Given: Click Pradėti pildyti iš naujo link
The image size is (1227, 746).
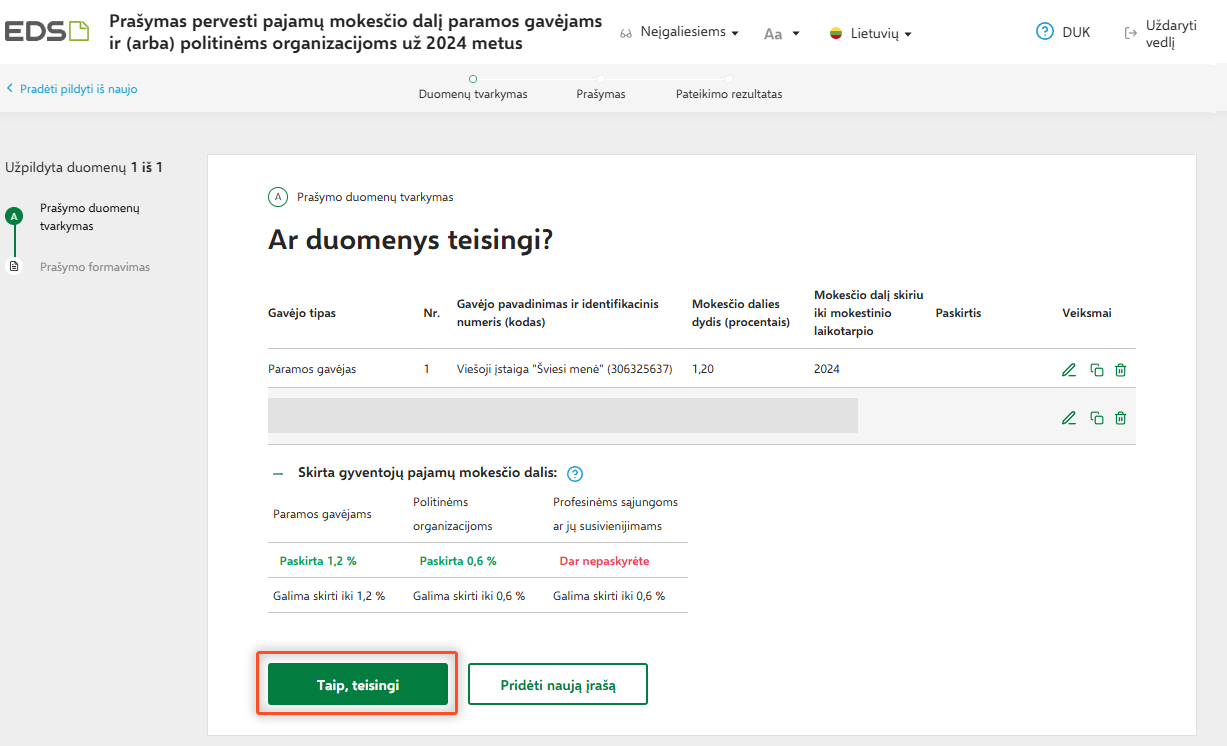Looking at the screenshot, I should [72, 89].
